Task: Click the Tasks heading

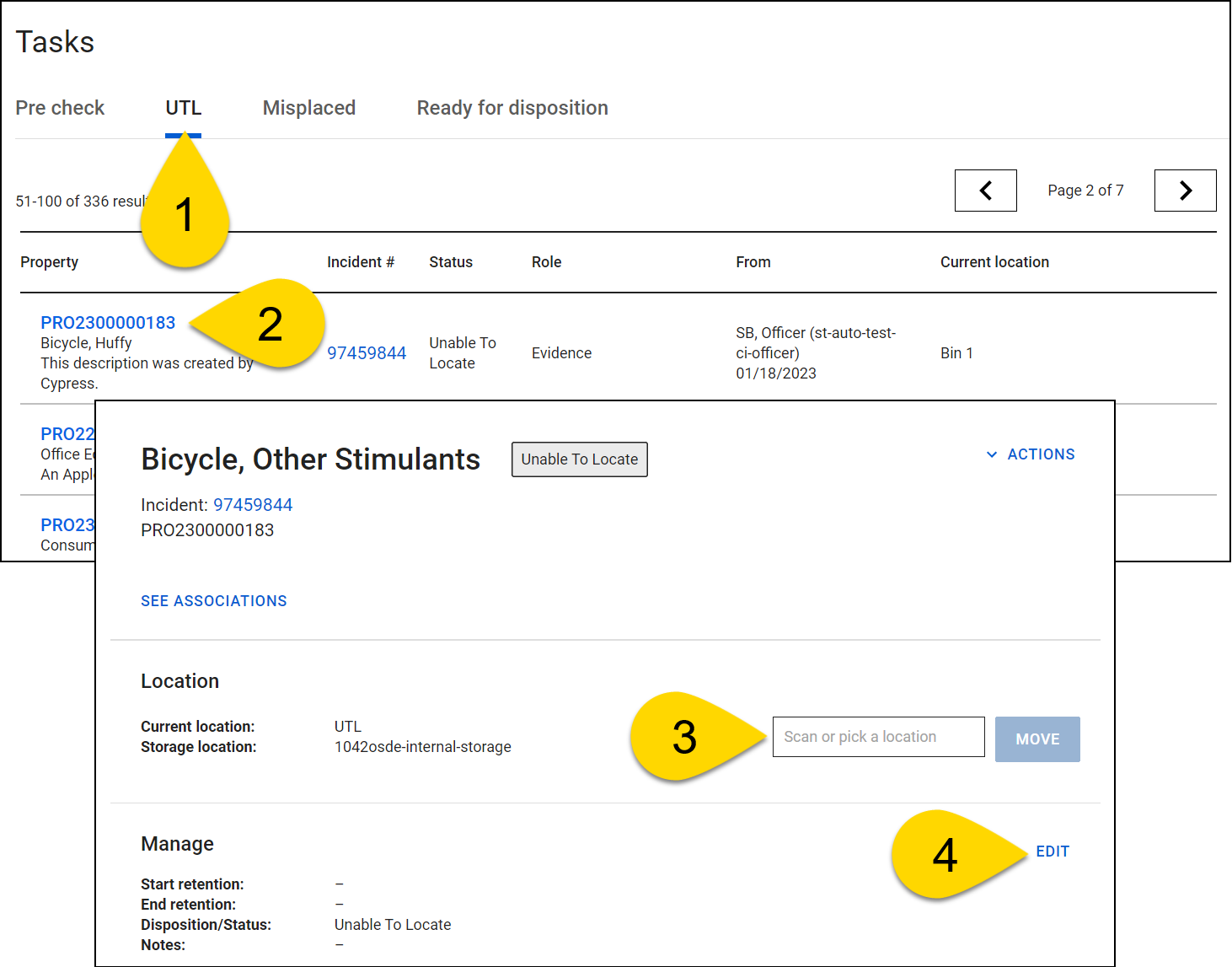Action: 54,42
